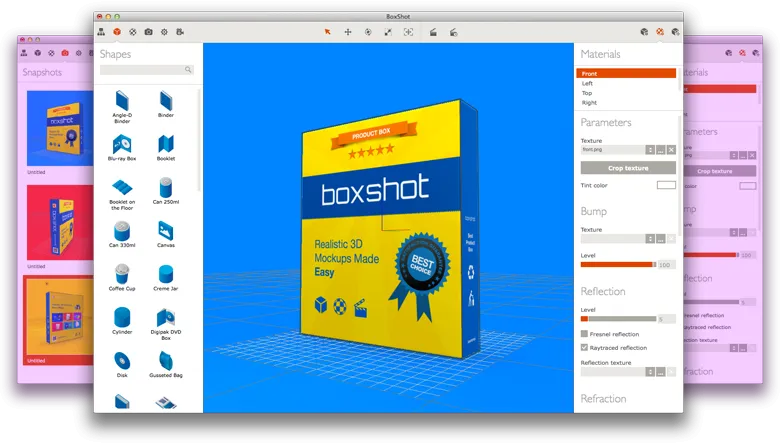Clear the front.png texture with X button
This screenshot has height=445, width=780.
(671, 150)
